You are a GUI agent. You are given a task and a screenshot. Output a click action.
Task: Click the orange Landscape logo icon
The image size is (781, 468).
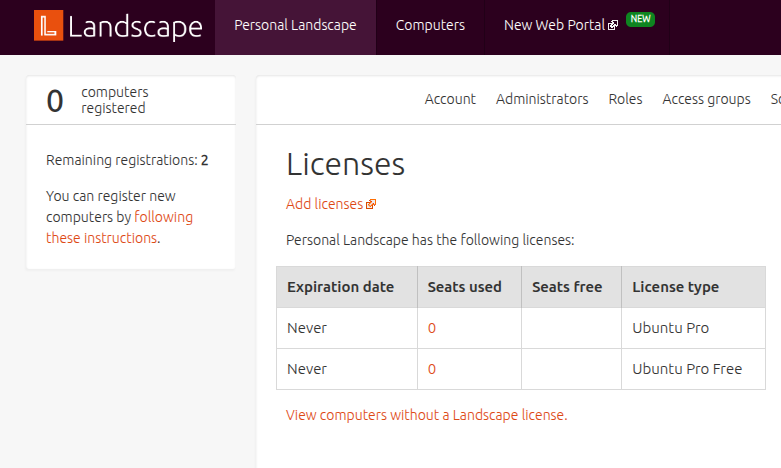coord(48,25)
